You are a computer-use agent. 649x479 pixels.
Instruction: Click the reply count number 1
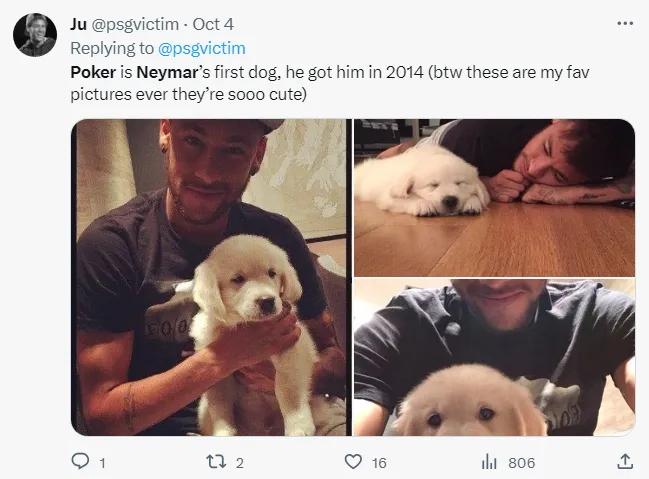tap(104, 463)
